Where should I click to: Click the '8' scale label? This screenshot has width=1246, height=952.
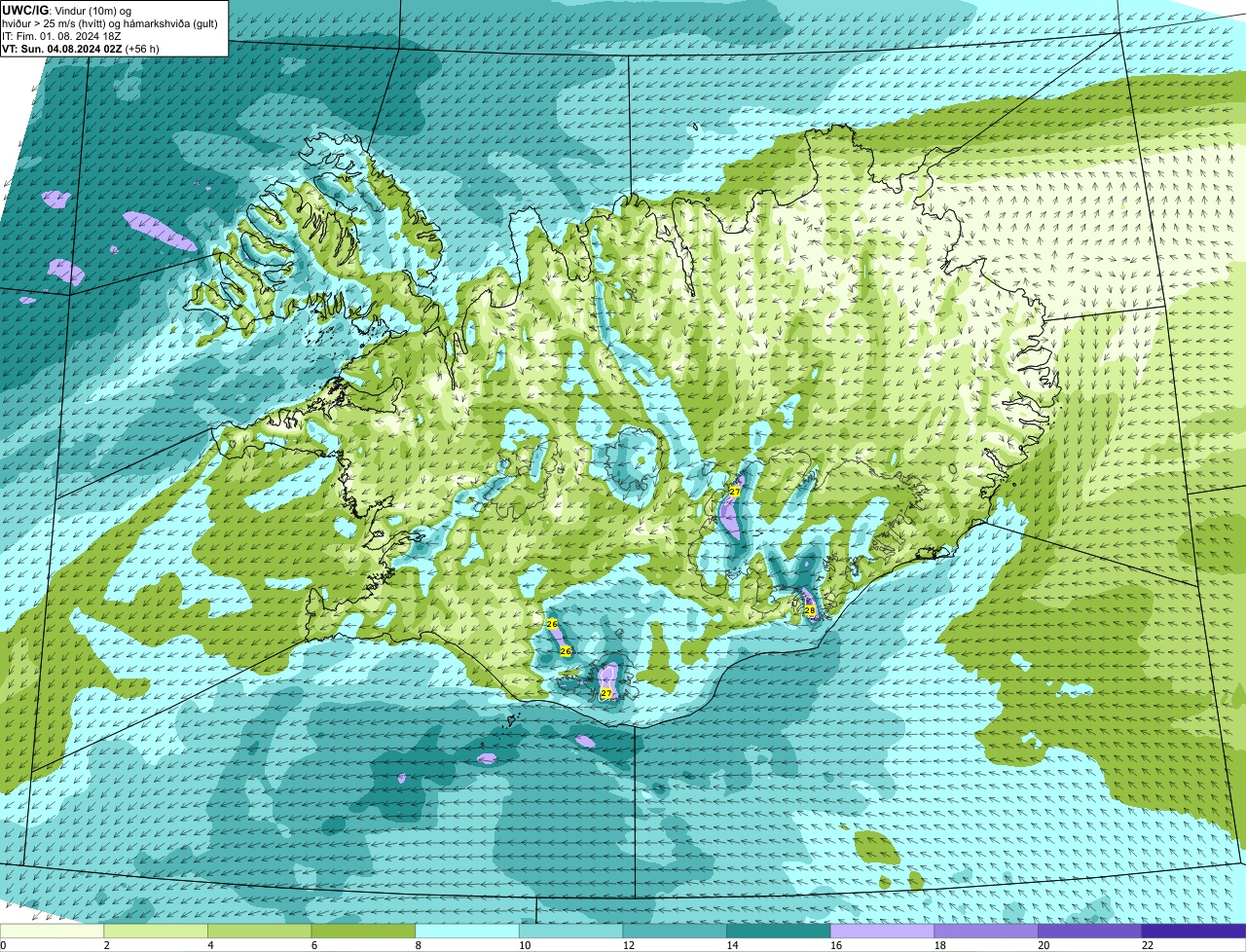pyautogui.click(x=418, y=945)
